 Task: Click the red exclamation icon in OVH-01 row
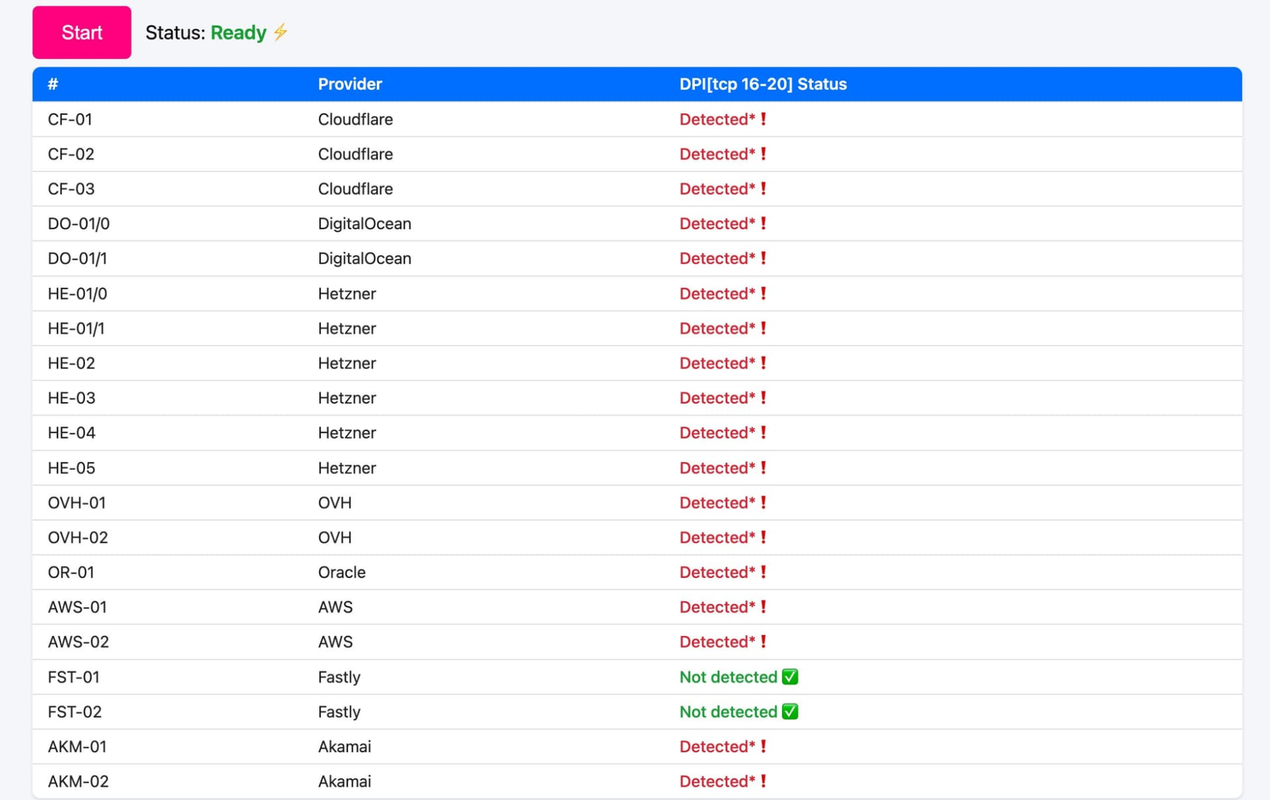(x=763, y=503)
